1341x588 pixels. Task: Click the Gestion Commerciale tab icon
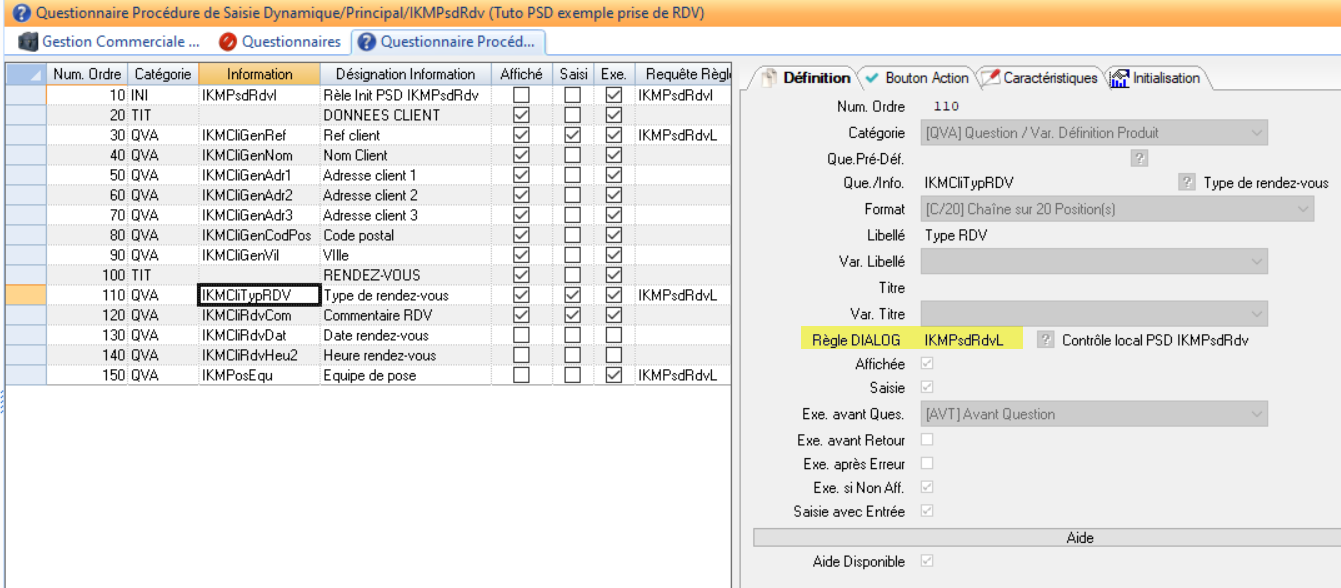28,42
